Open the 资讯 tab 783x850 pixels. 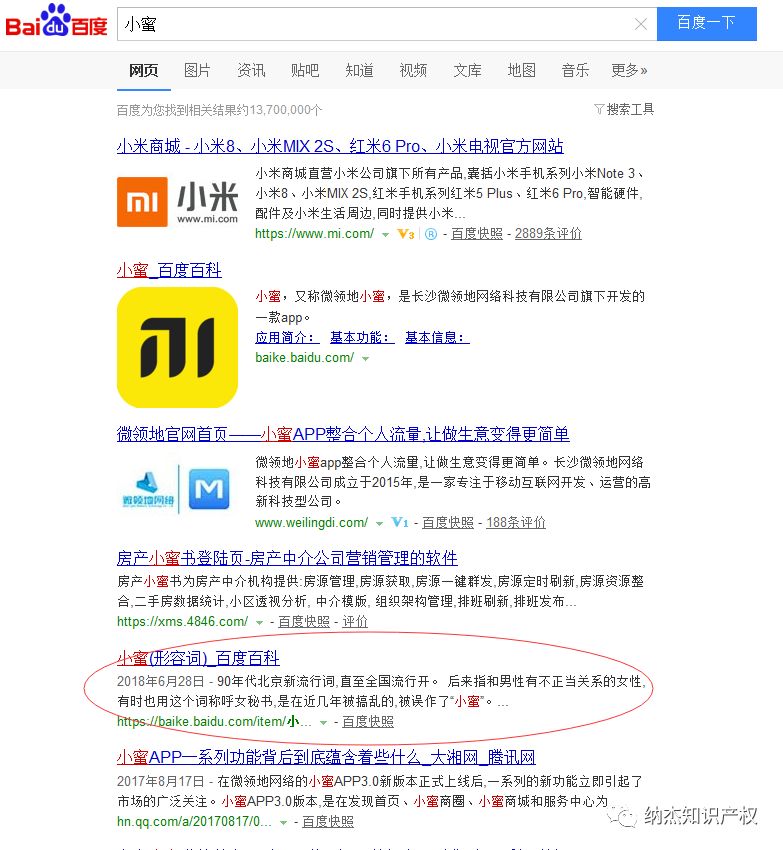[252, 70]
